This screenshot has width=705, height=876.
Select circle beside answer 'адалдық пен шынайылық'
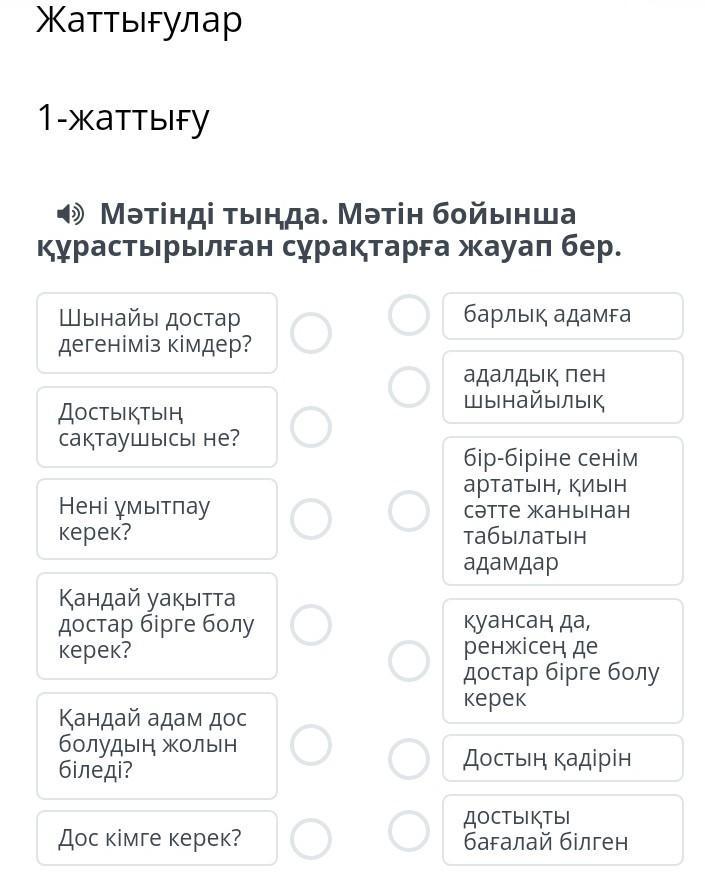coord(408,387)
